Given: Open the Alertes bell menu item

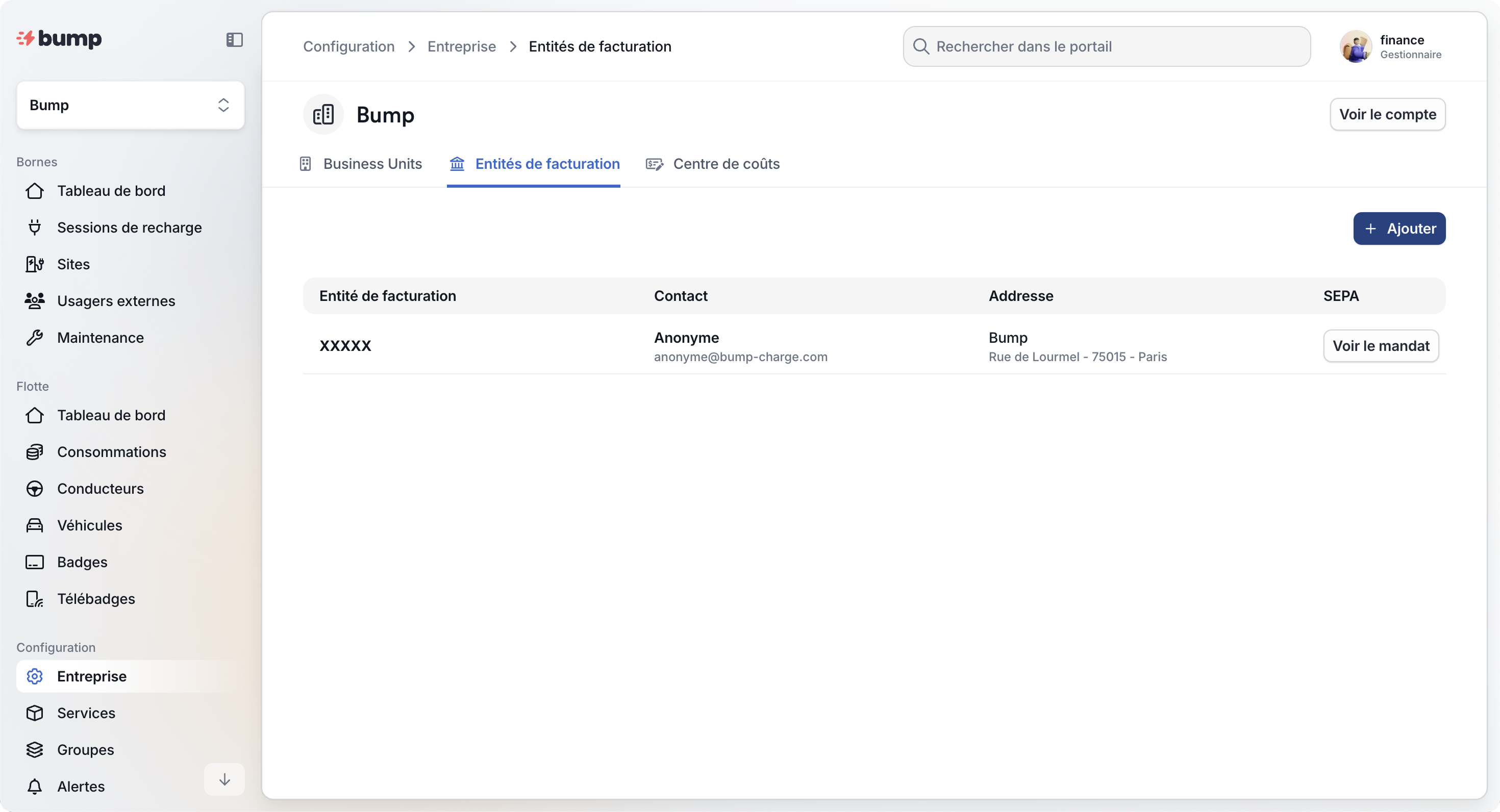Looking at the screenshot, I should [x=81, y=786].
